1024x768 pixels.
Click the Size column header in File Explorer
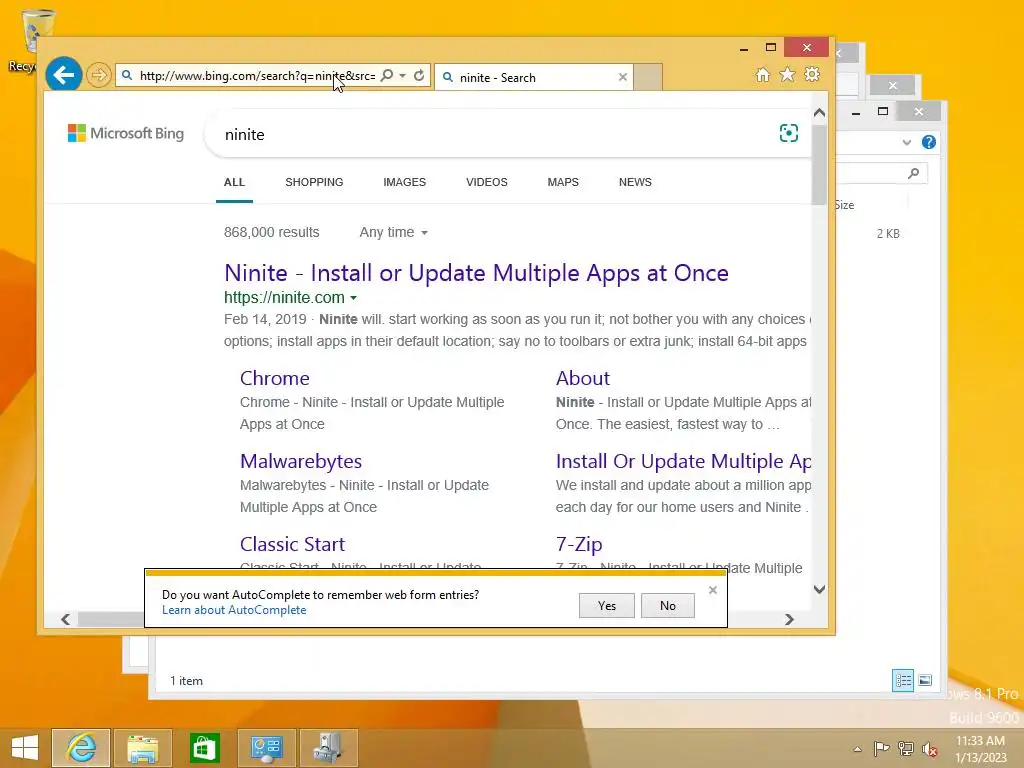click(x=844, y=205)
